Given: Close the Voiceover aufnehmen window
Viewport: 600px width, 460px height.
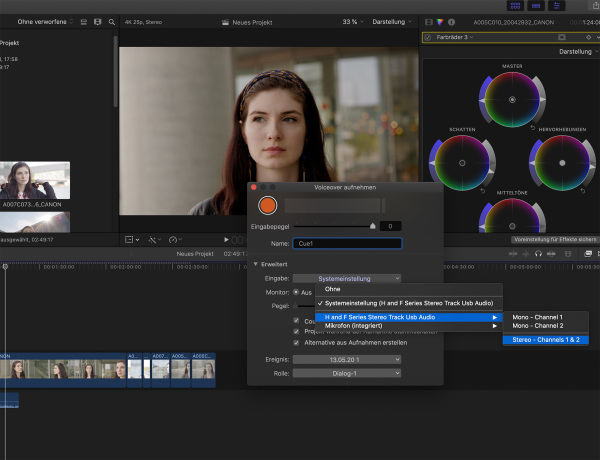Looking at the screenshot, I should pos(253,187).
